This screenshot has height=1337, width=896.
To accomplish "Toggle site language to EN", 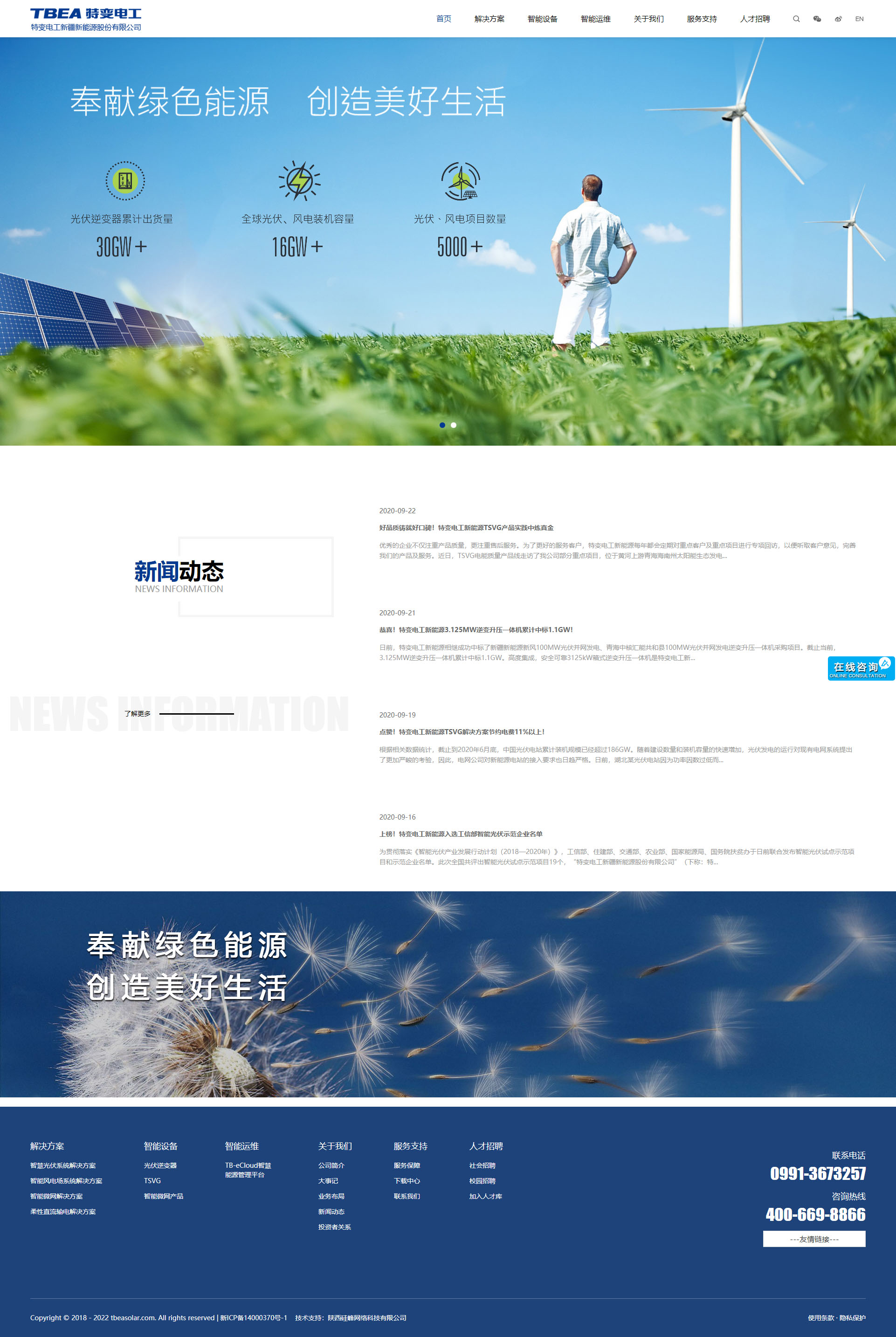I will (860, 19).
